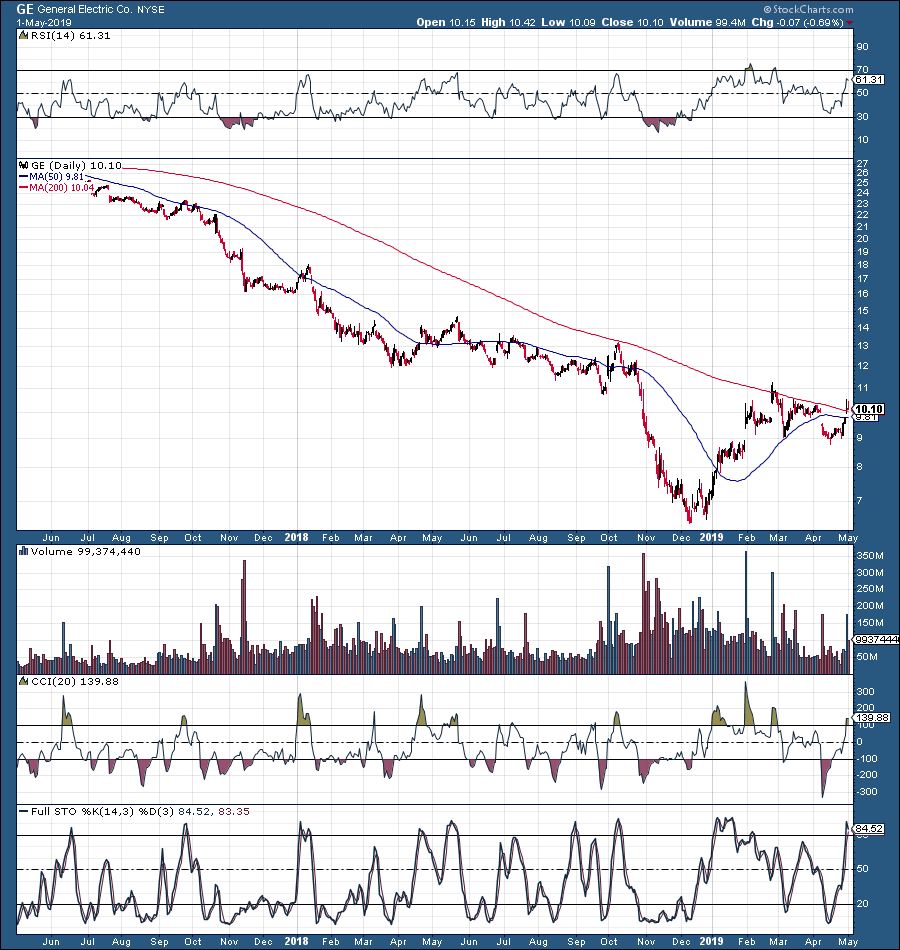This screenshot has height=950, width=900.
Task: Click the 83.35 %D value in STO legend
Action: pos(234,811)
